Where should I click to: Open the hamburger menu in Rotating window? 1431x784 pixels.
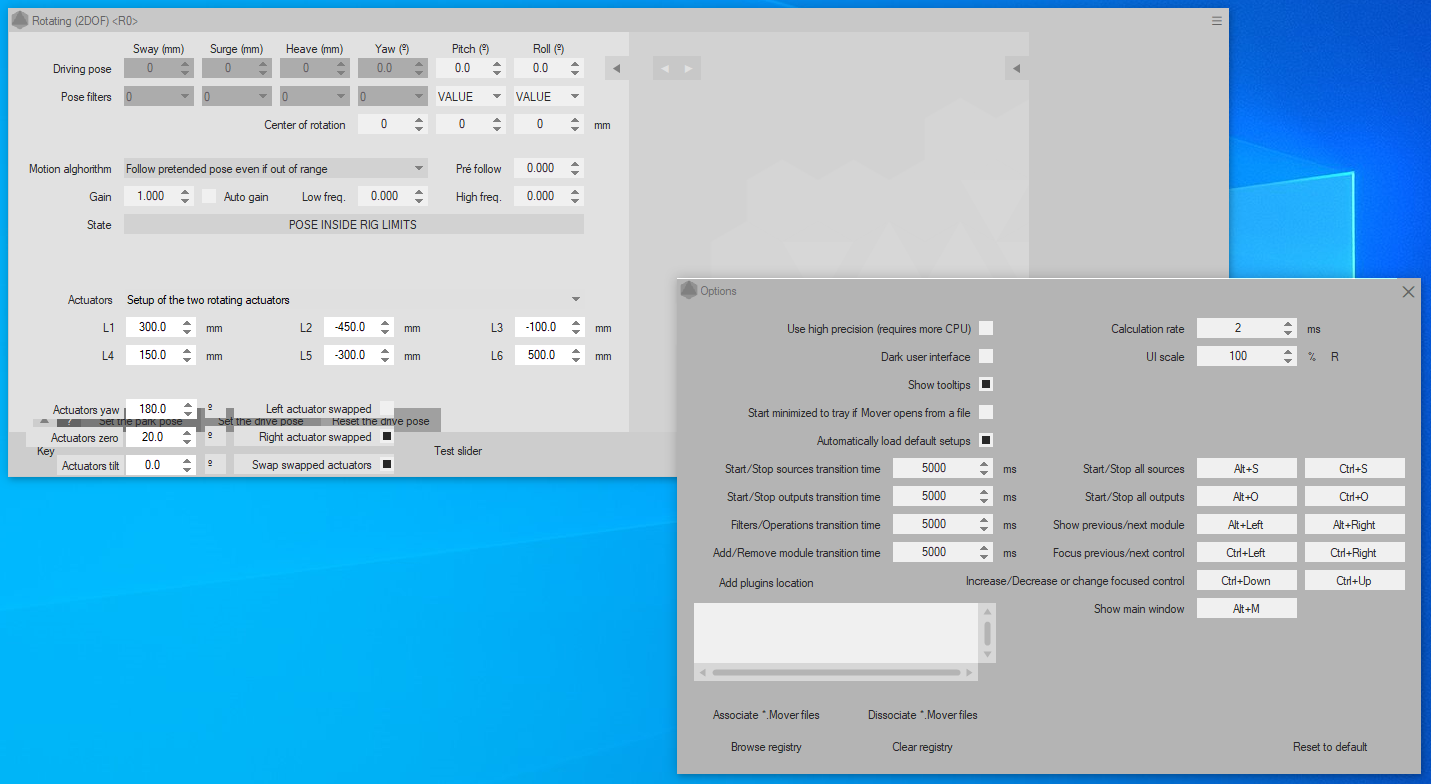[1216, 21]
